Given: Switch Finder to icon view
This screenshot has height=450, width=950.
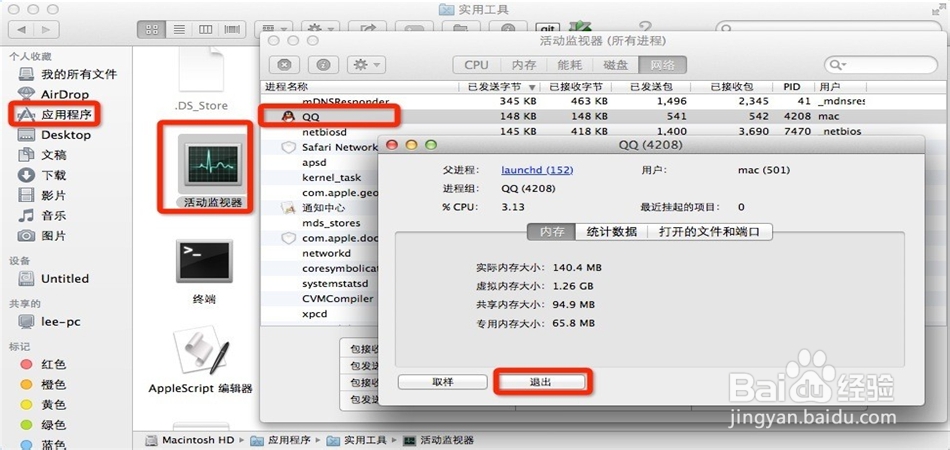Looking at the screenshot, I should [151, 29].
